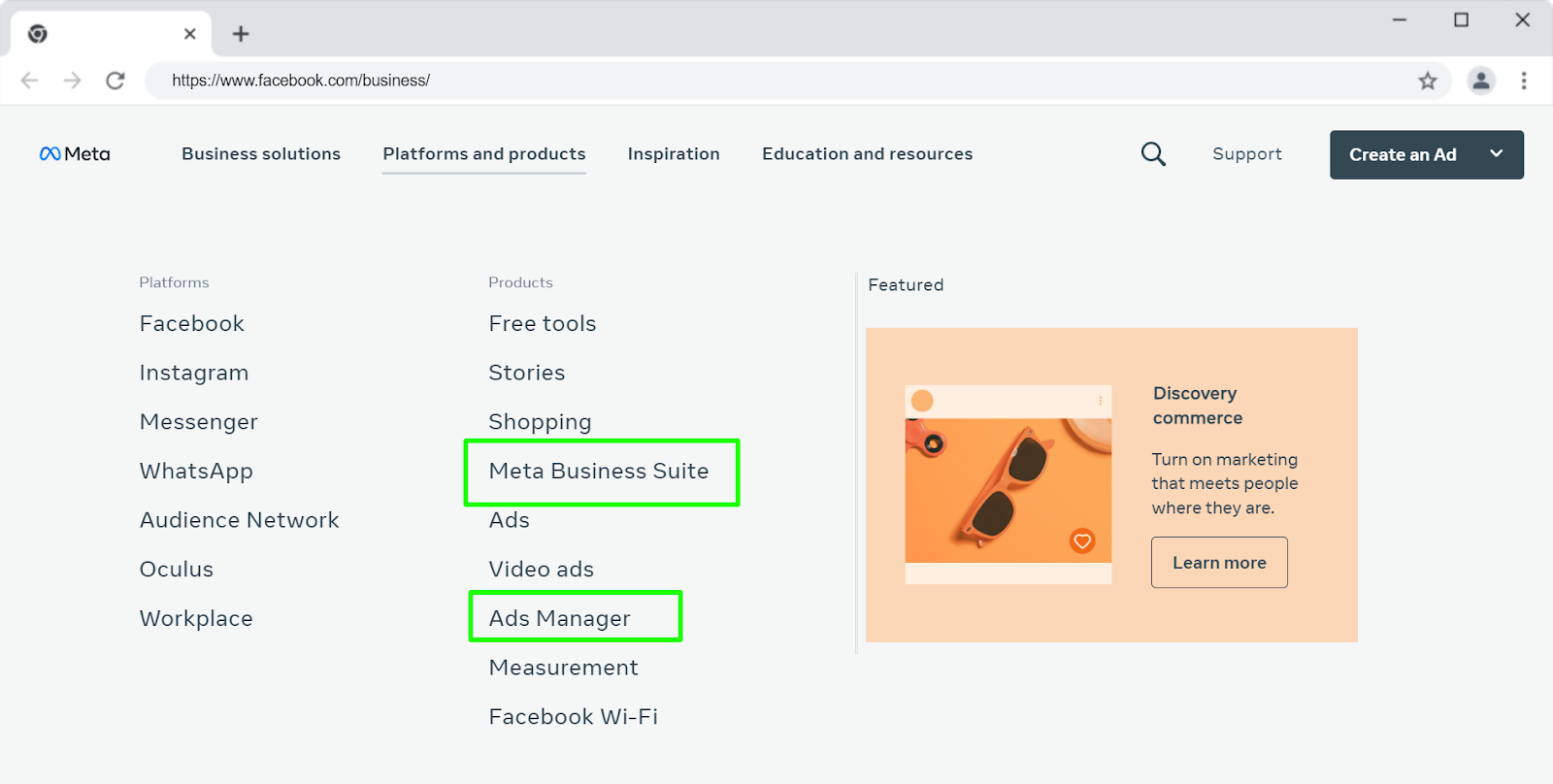Click the three-dot icon on featured post
Screen dimensions: 1553x784
[x=1100, y=401]
